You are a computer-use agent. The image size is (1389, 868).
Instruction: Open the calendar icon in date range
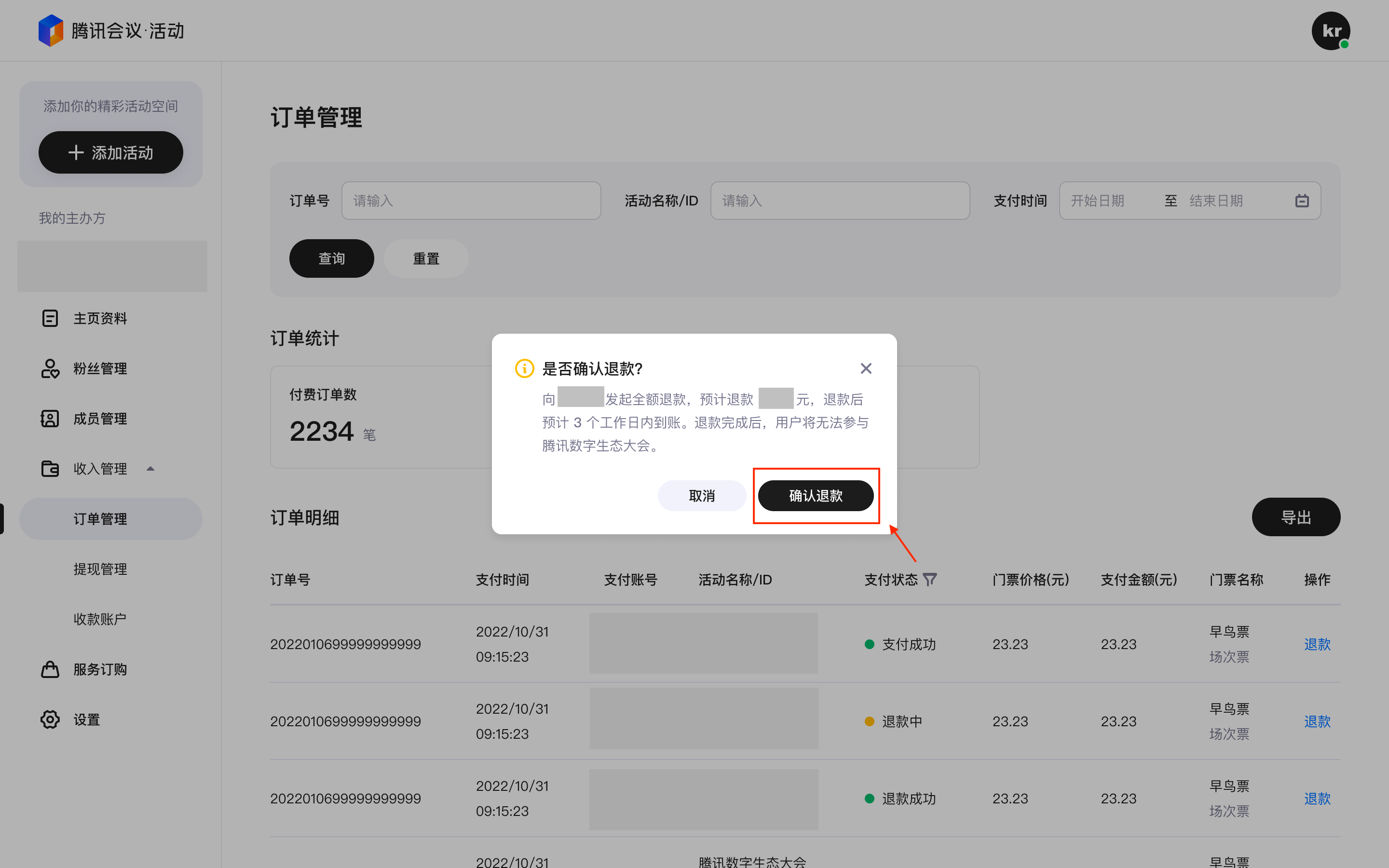pyautogui.click(x=1302, y=200)
